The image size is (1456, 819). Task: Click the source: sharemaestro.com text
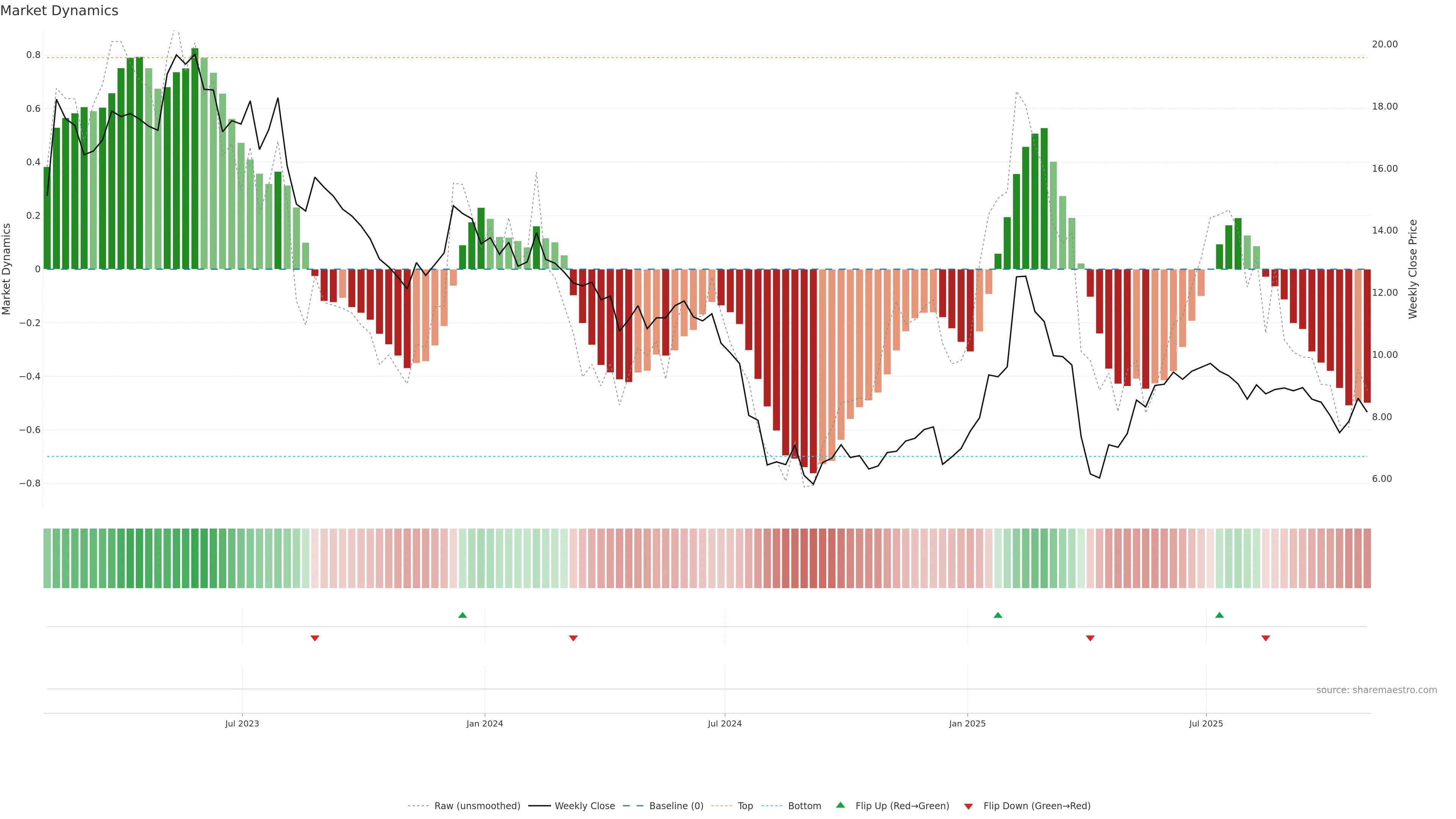point(1376,690)
